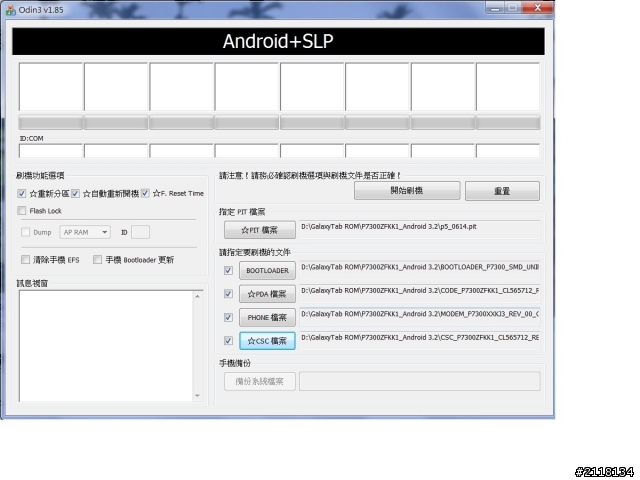This screenshot has width=640, height=480.
Task: Click the Android+SLP banner
Action: coord(278,41)
